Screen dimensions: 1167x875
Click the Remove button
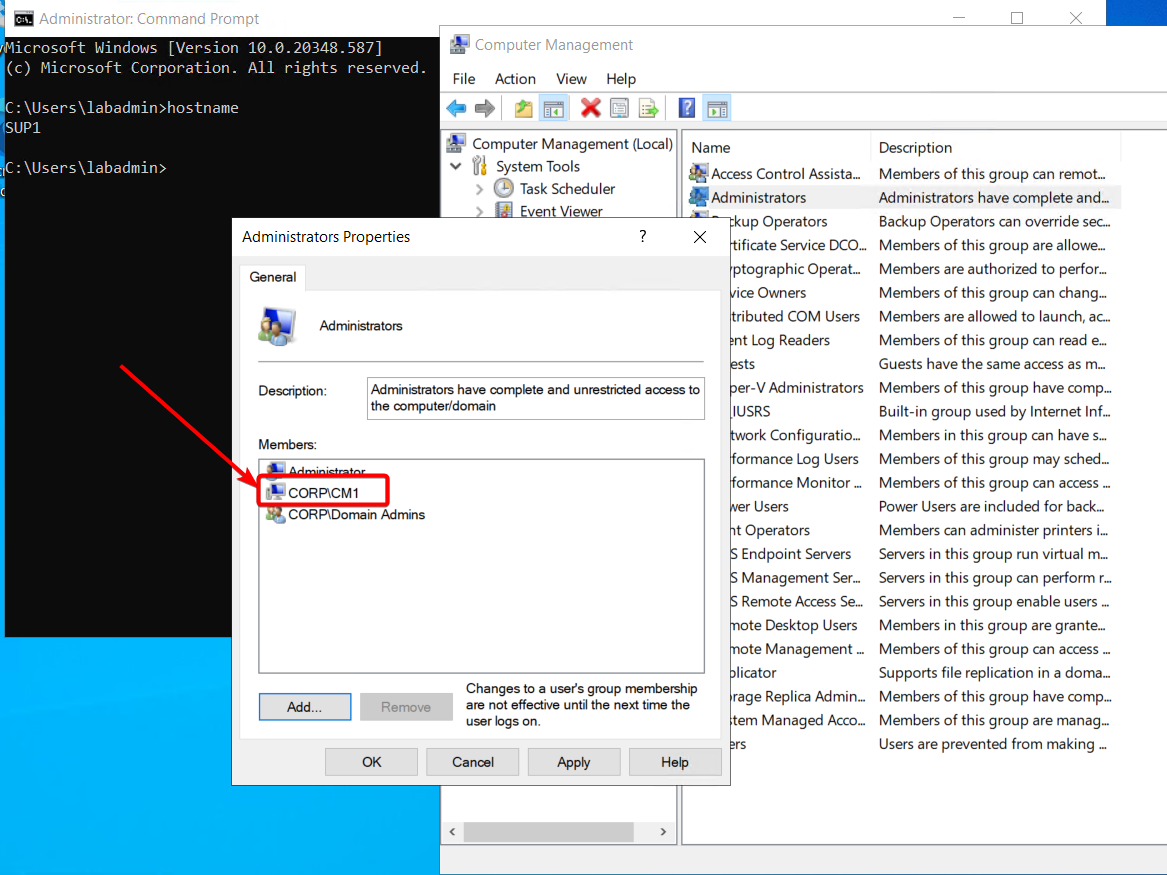coord(406,707)
